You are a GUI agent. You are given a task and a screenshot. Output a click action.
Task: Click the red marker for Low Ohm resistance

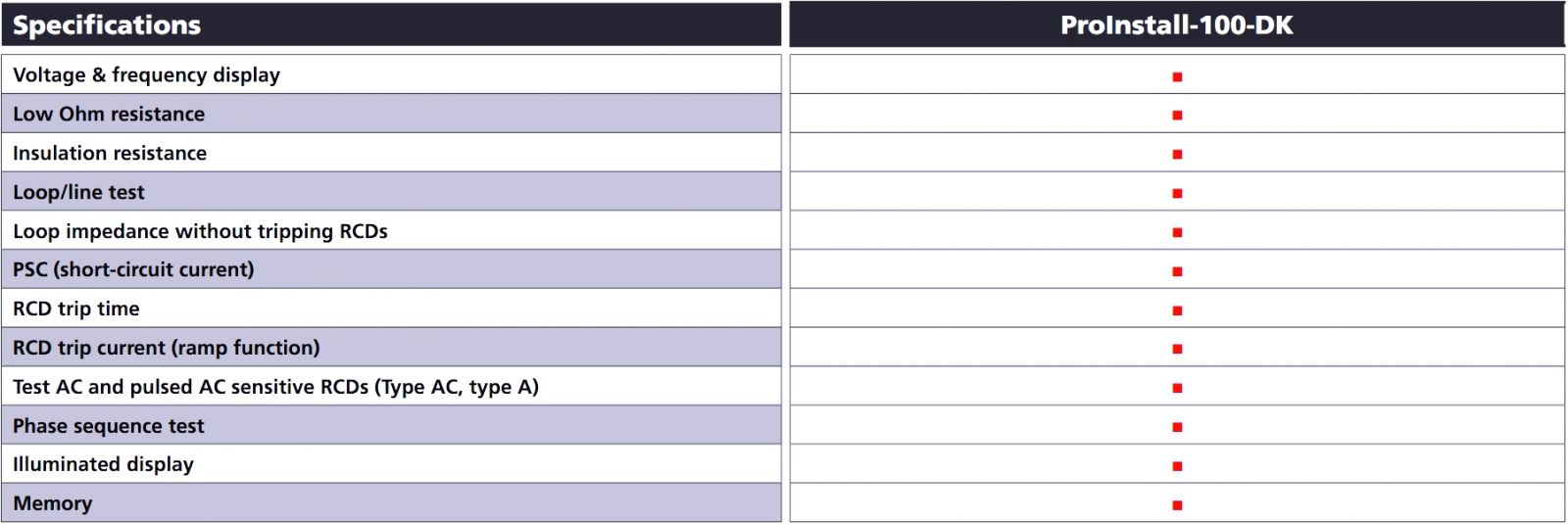coord(1177,116)
